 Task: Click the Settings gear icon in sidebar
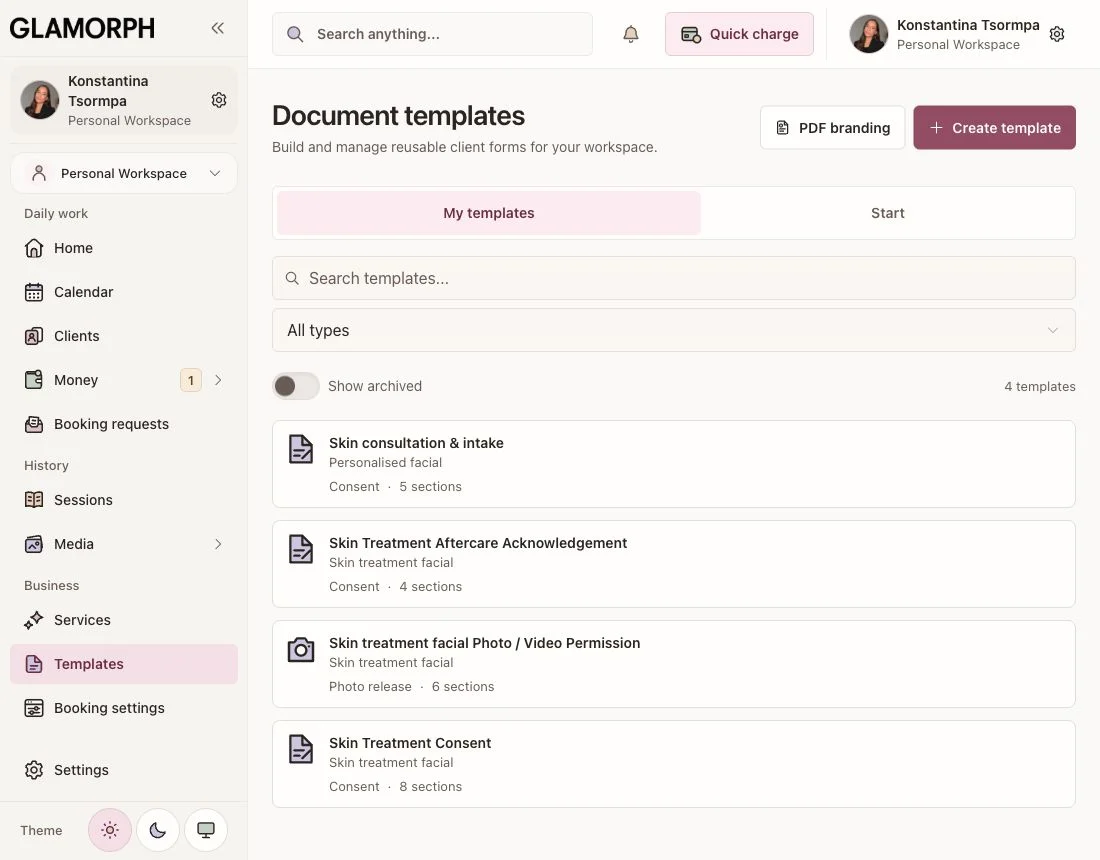(x=34, y=770)
